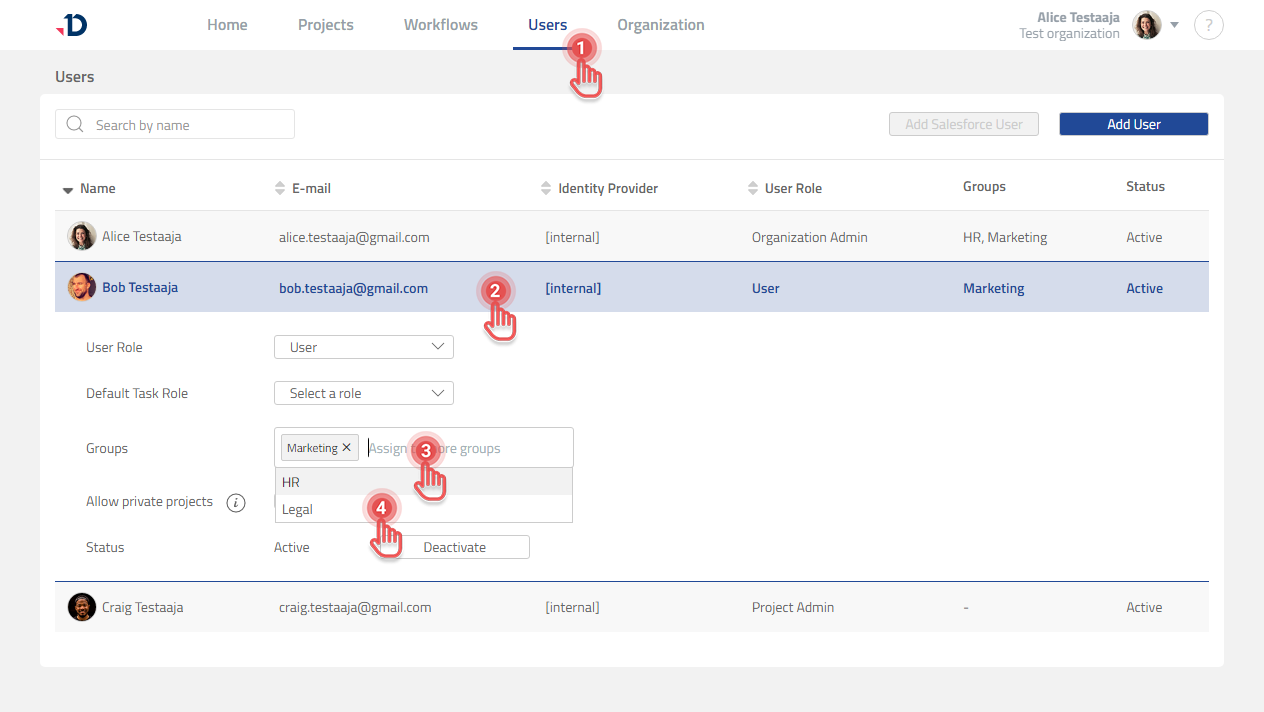This screenshot has height=712, width=1264.
Task: Click the search magnifier icon
Action: pyautogui.click(x=74, y=125)
